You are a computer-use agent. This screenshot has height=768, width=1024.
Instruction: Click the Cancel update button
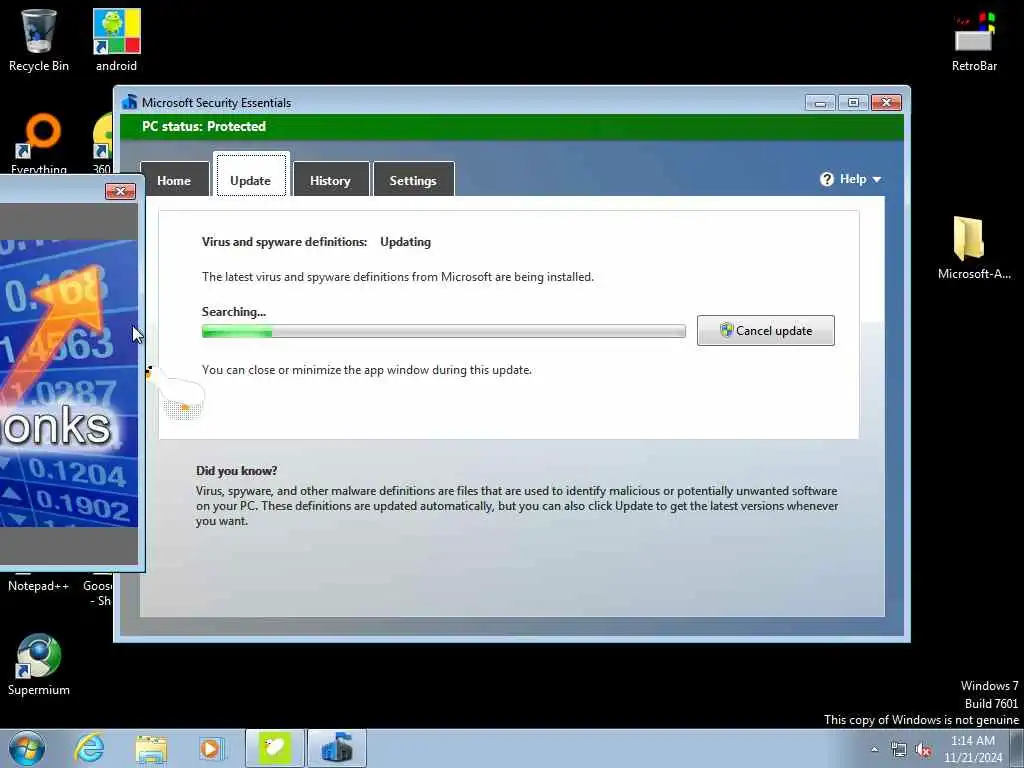click(765, 330)
